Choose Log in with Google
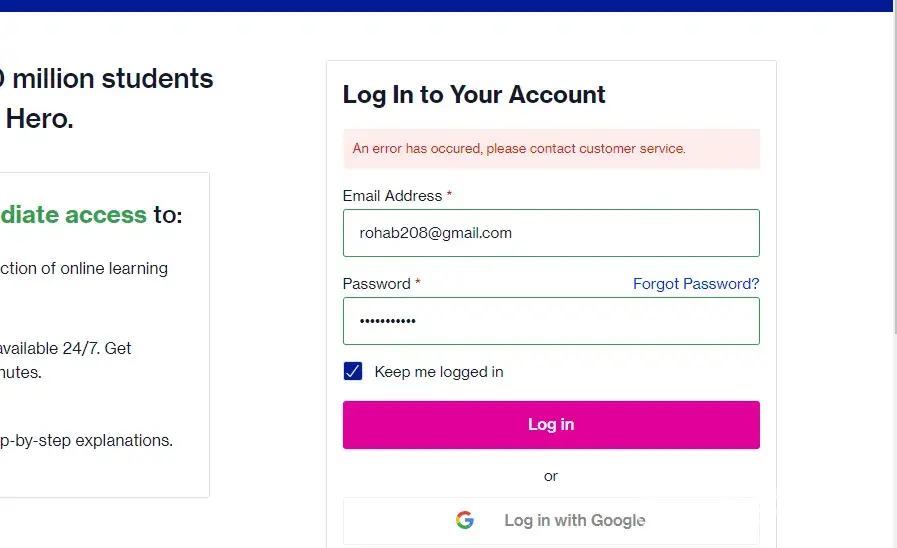Screen dimensions: 897x548 pos(551,520)
